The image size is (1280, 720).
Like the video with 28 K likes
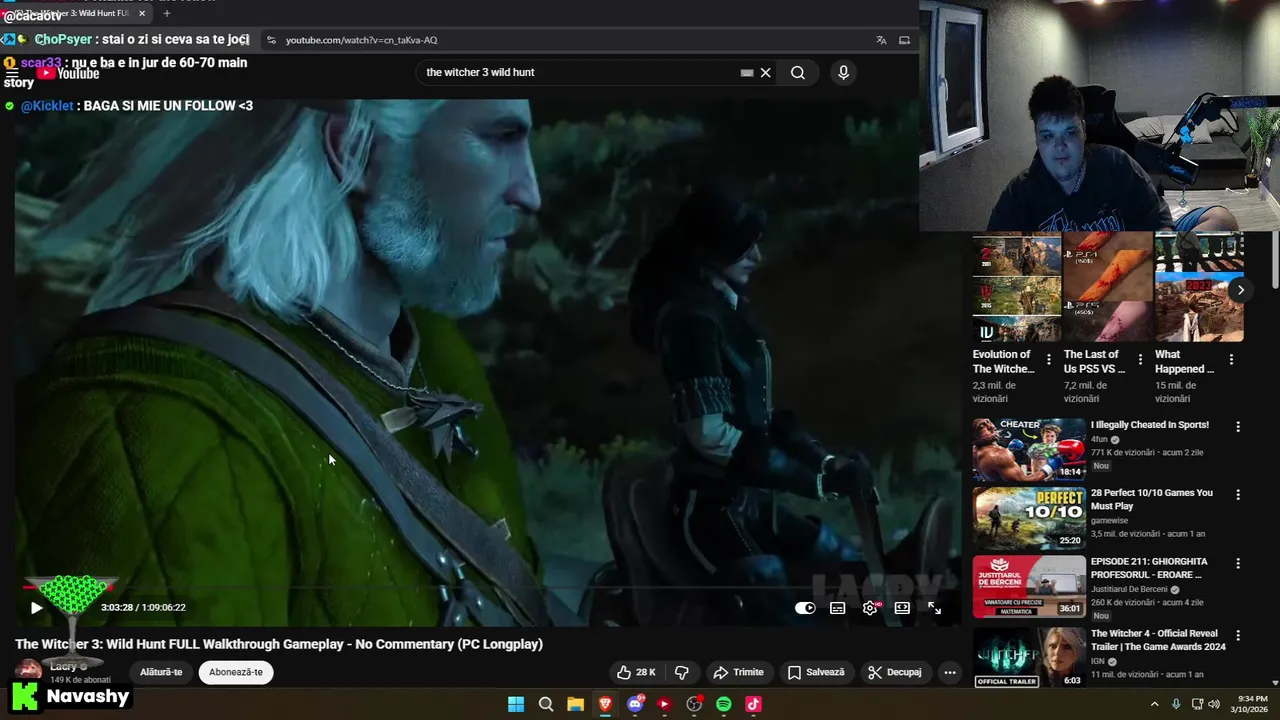coord(636,672)
